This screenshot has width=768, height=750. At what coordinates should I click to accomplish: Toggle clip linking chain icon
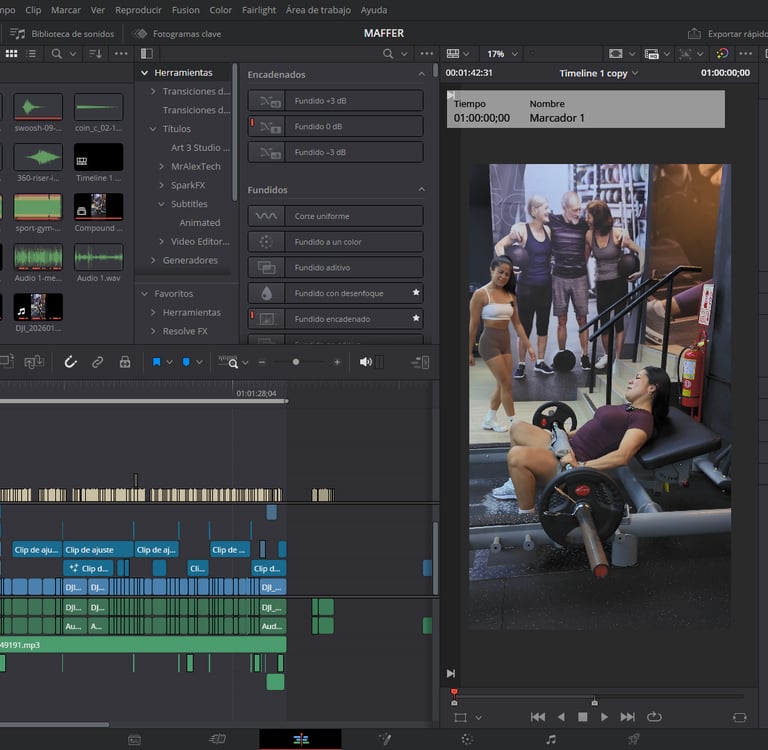[97, 362]
